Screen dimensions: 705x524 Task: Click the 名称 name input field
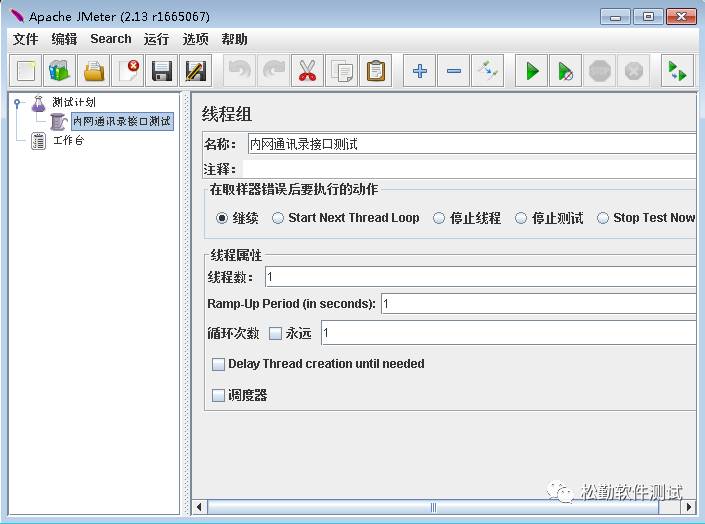[x=472, y=144]
